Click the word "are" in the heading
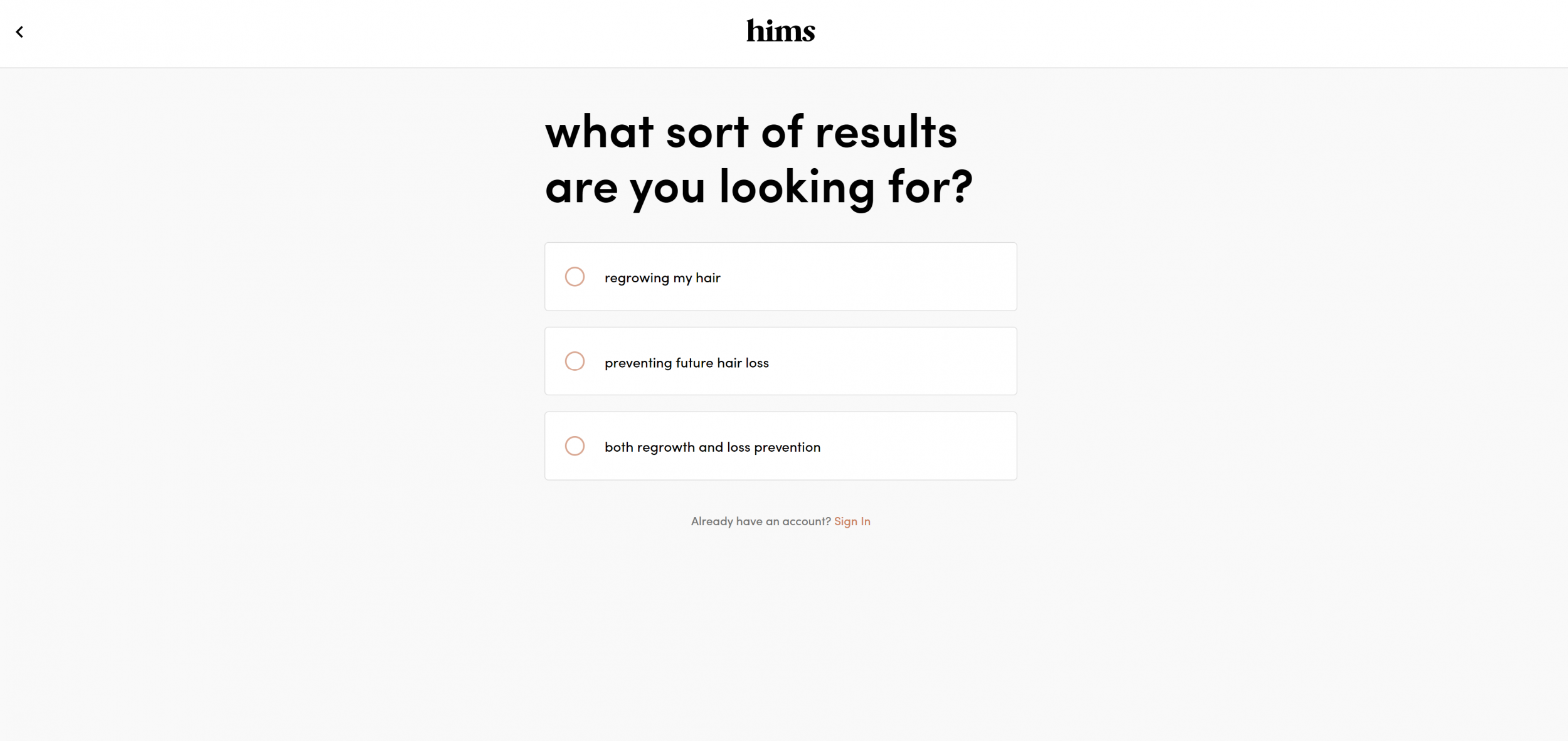The image size is (1568, 741). coord(581,188)
